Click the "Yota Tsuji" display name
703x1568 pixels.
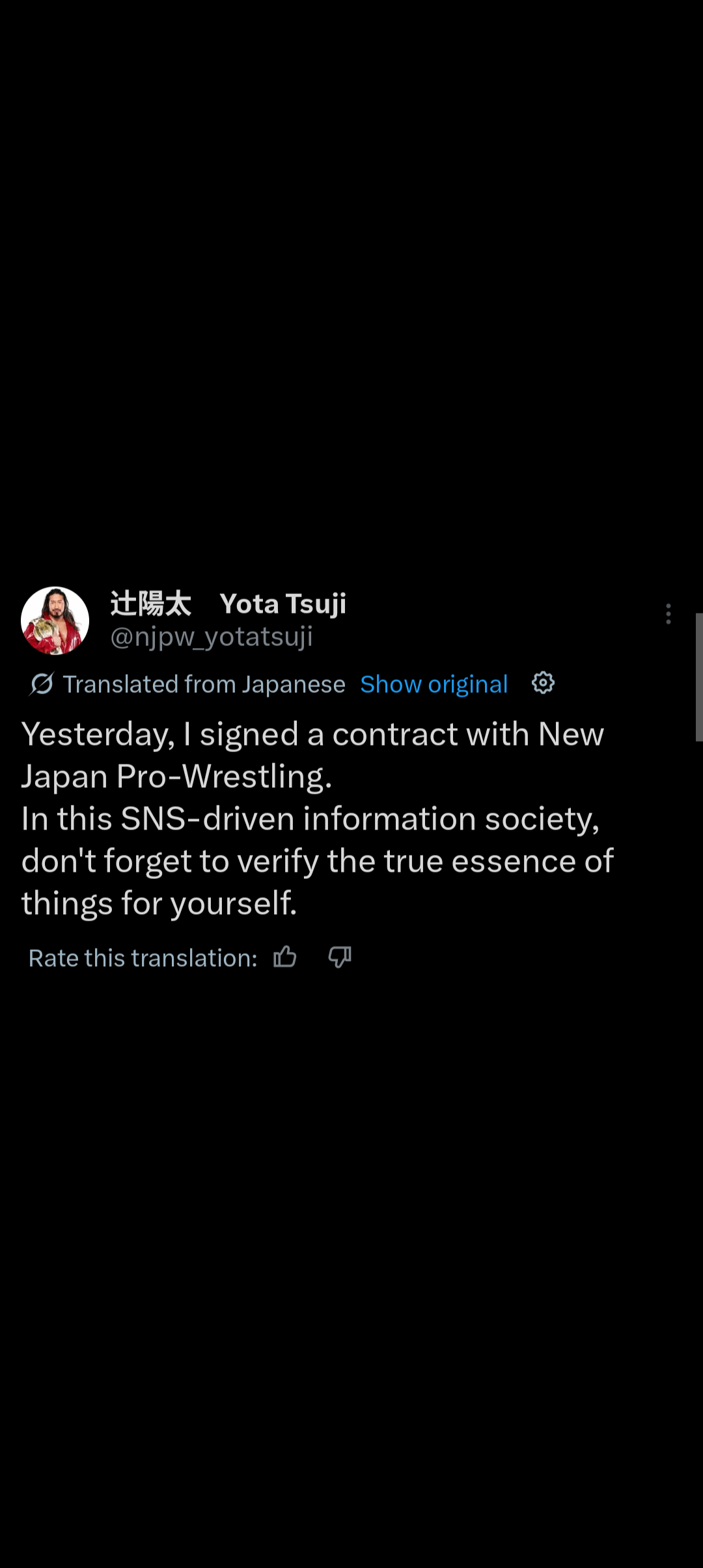[x=283, y=604]
